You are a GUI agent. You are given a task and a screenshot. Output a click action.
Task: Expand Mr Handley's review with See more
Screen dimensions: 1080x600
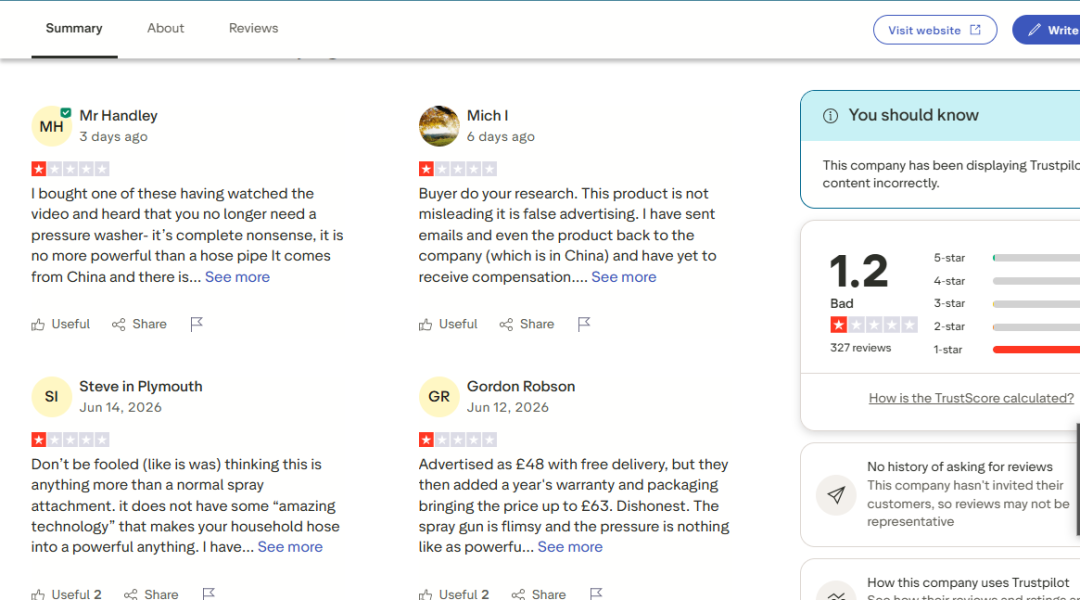tap(237, 277)
